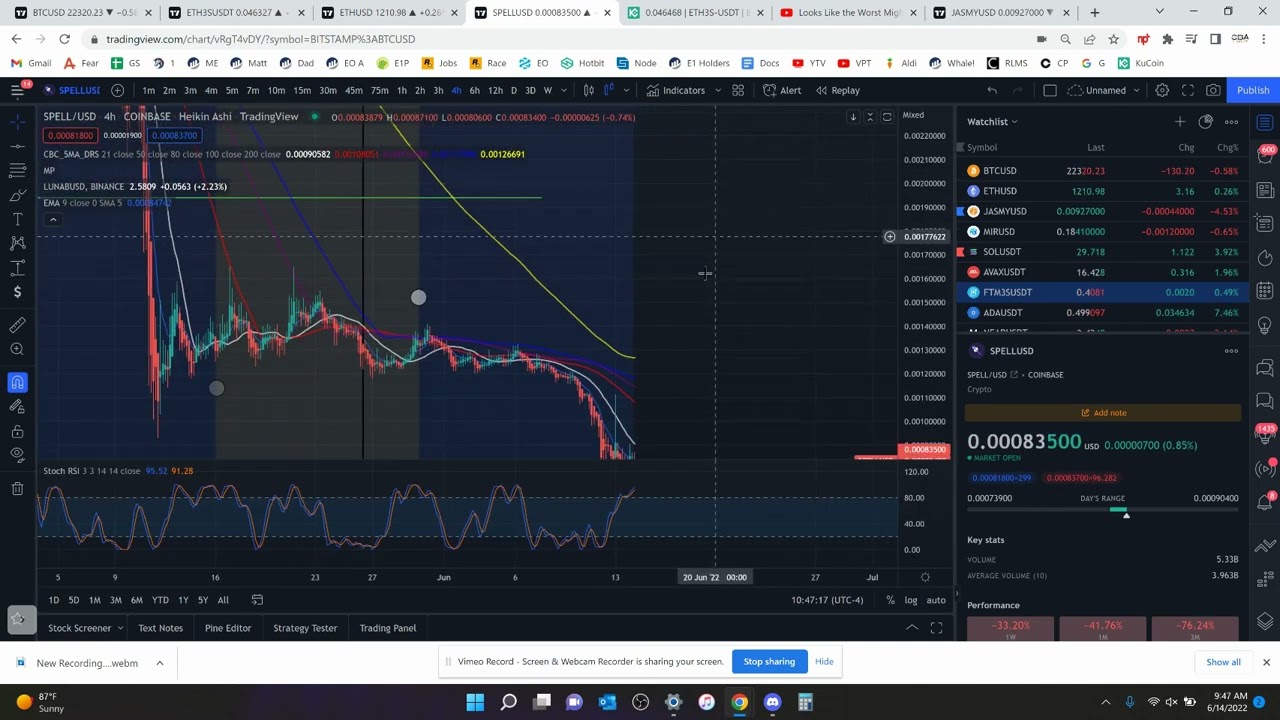Switch to the 15m timeframe
Image resolution: width=1280 pixels, height=720 pixels.
pos(302,90)
